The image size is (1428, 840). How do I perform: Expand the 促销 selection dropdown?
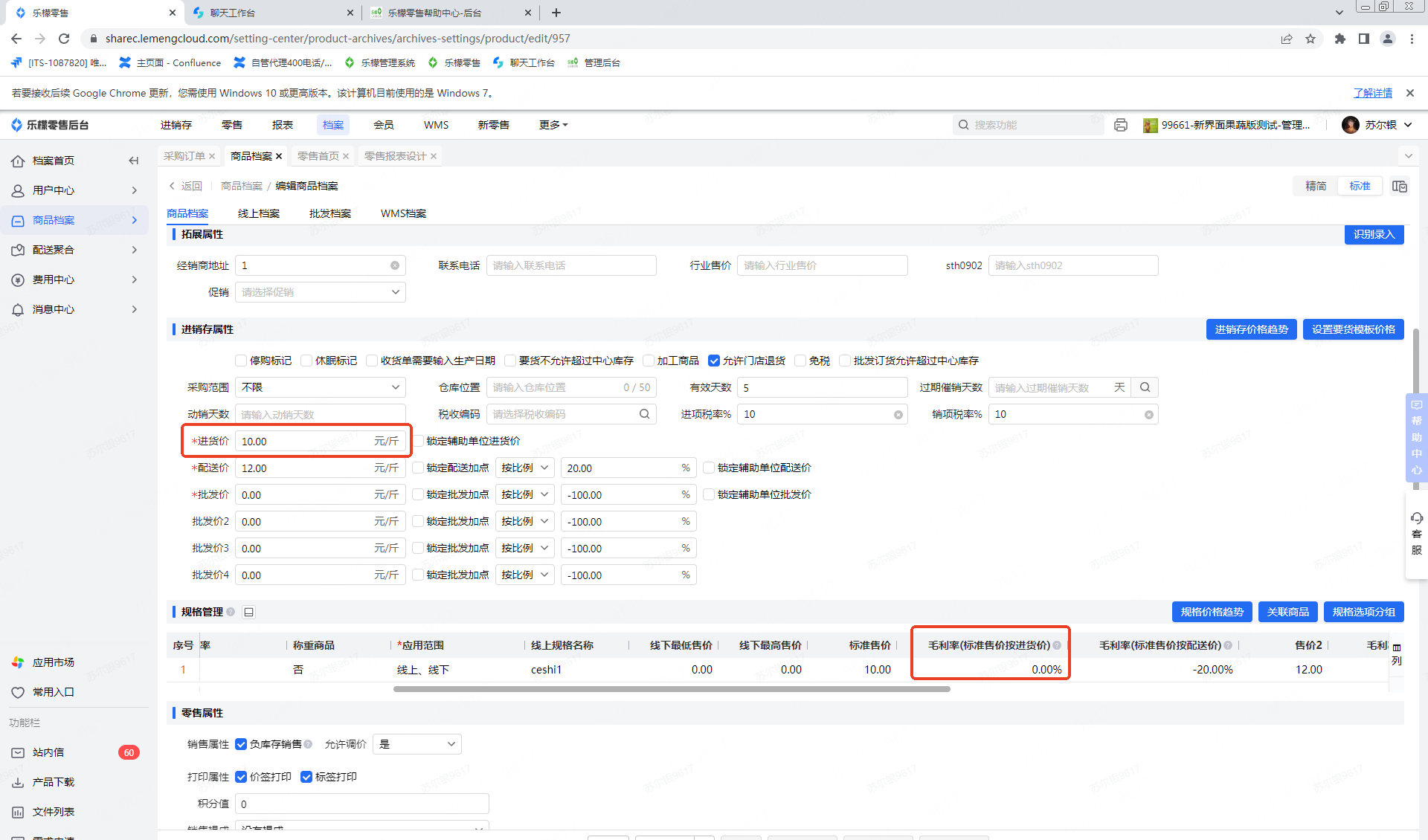click(x=321, y=292)
